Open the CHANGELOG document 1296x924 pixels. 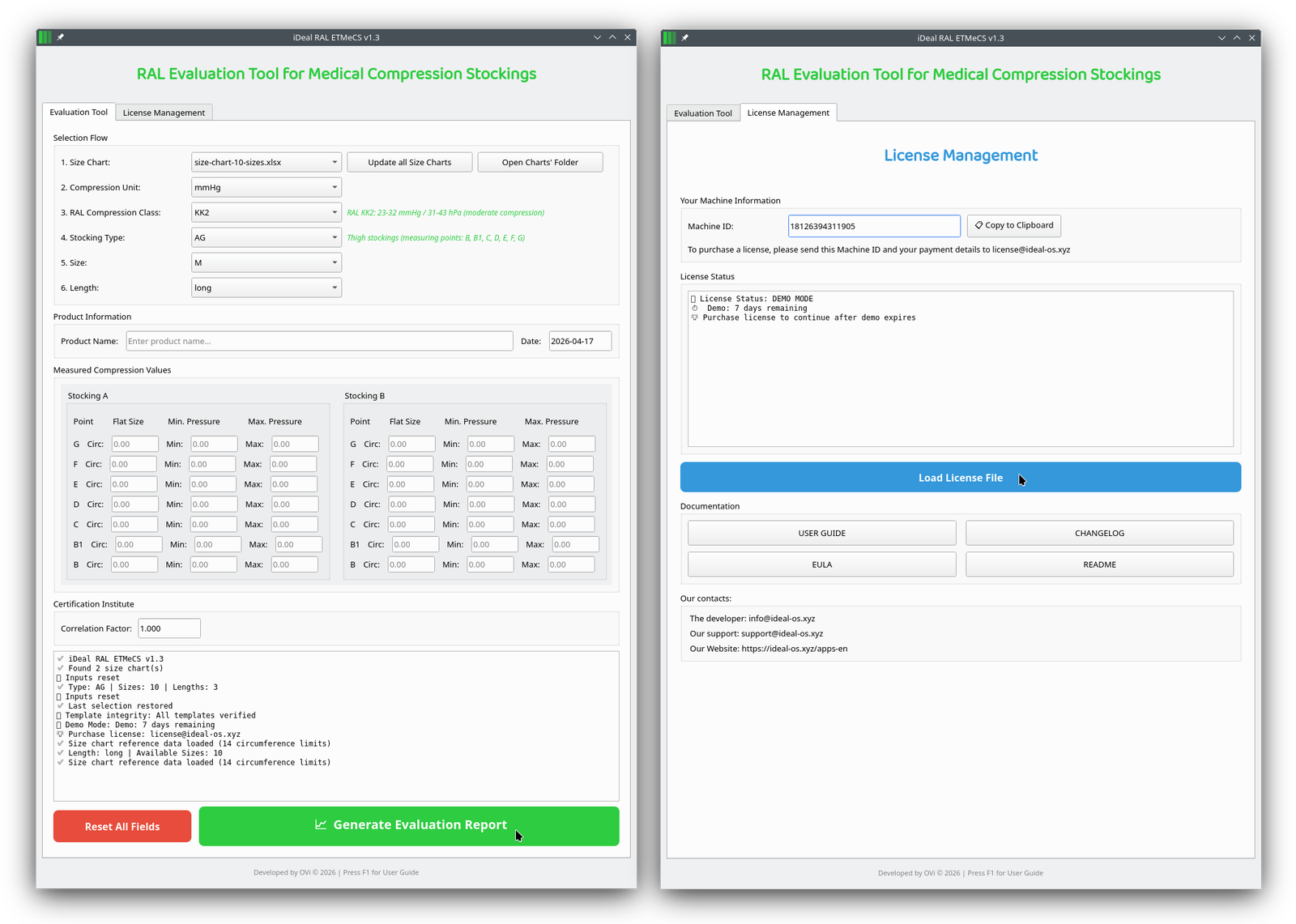1099,533
